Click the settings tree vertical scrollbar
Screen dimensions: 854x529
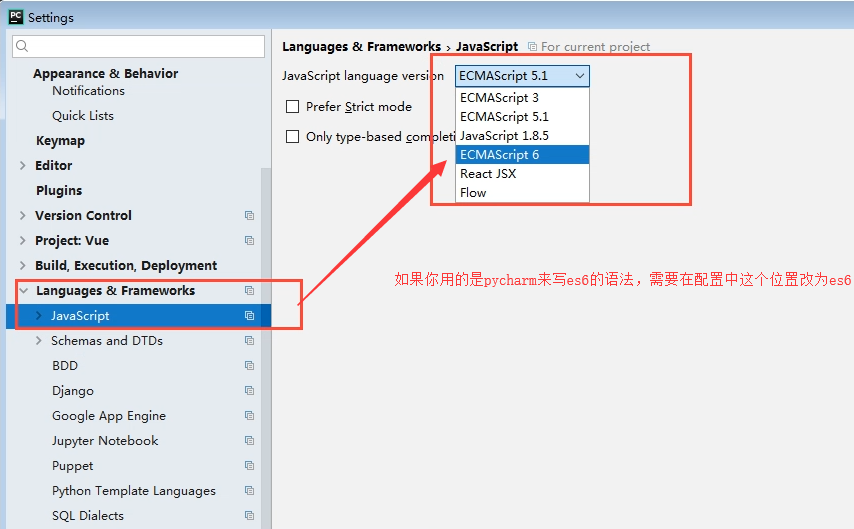[266, 349]
